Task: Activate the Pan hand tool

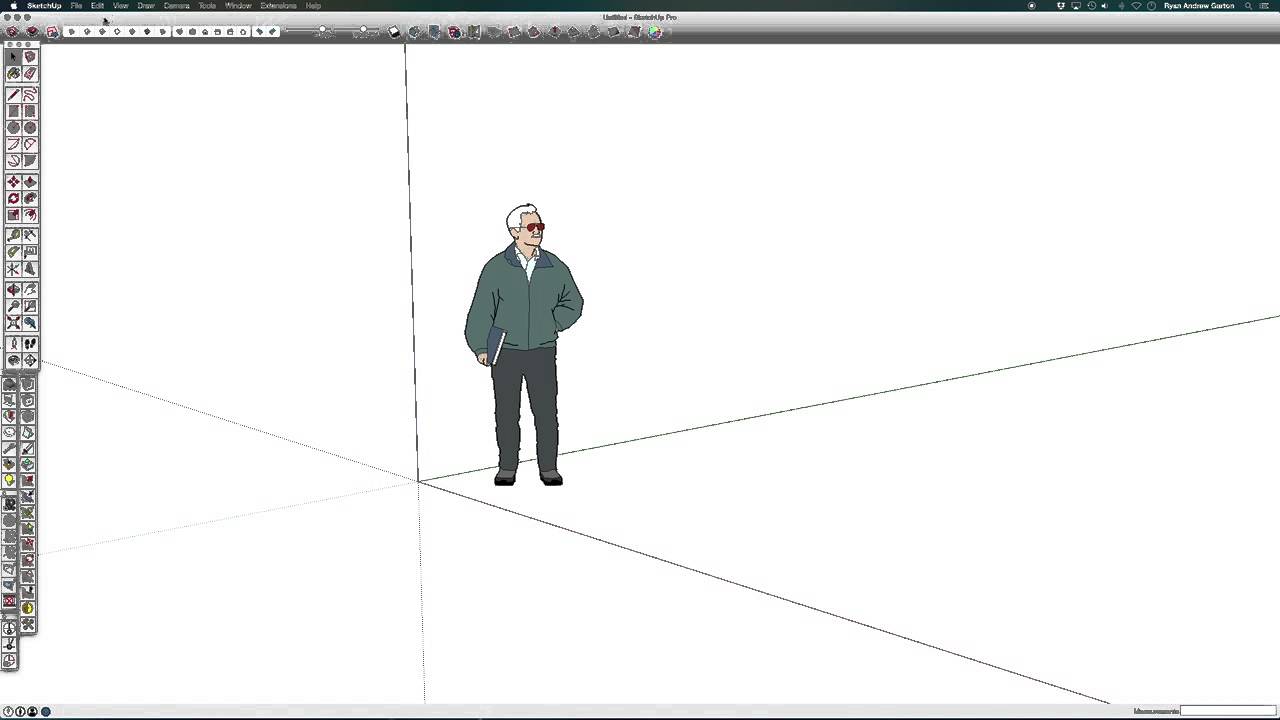Action: click(30, 290)
